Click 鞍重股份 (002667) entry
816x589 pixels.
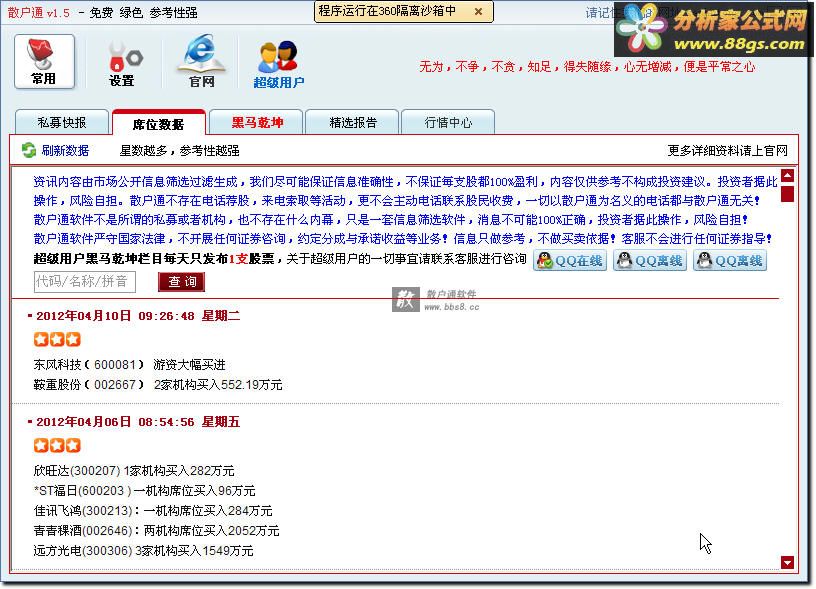coord(158,385)
